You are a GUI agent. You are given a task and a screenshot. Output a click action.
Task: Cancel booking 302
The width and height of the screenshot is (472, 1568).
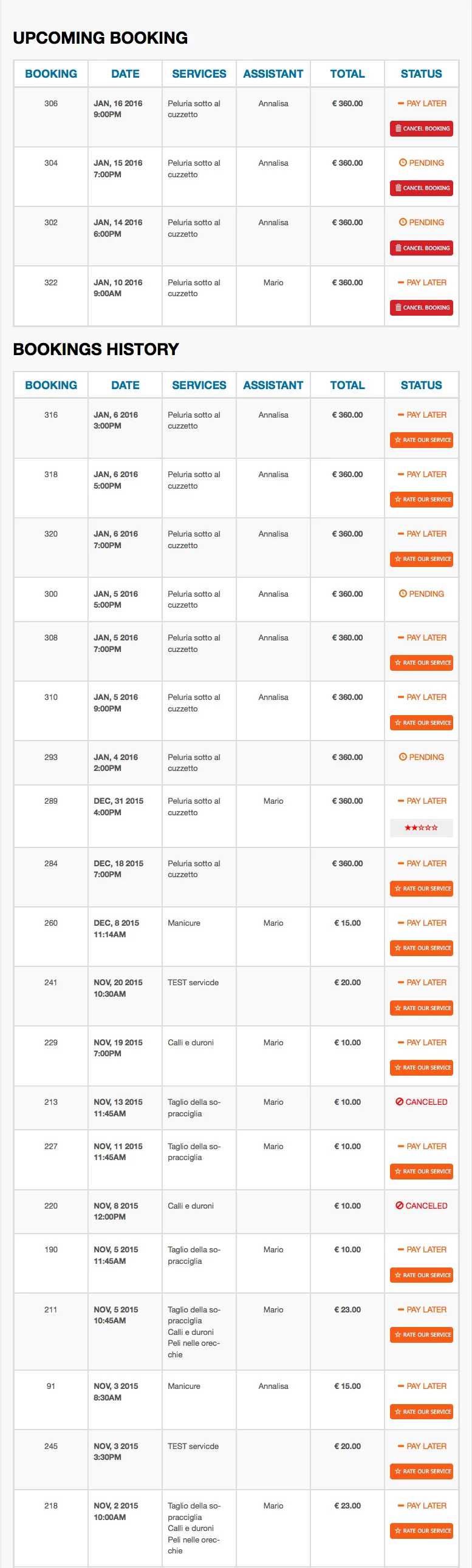(422, 248)
